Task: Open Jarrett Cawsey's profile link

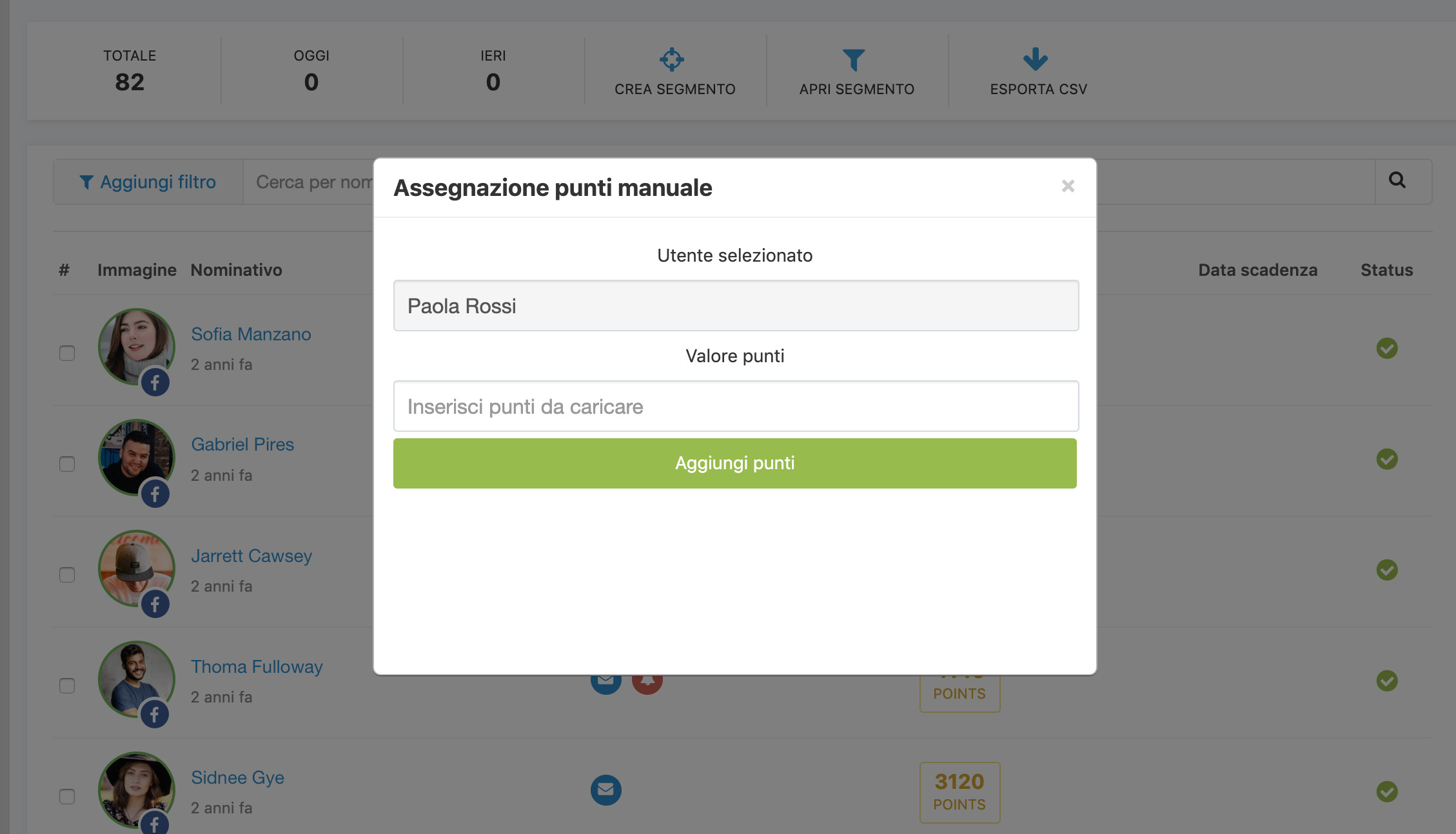Action: click(x=251, y=556)
